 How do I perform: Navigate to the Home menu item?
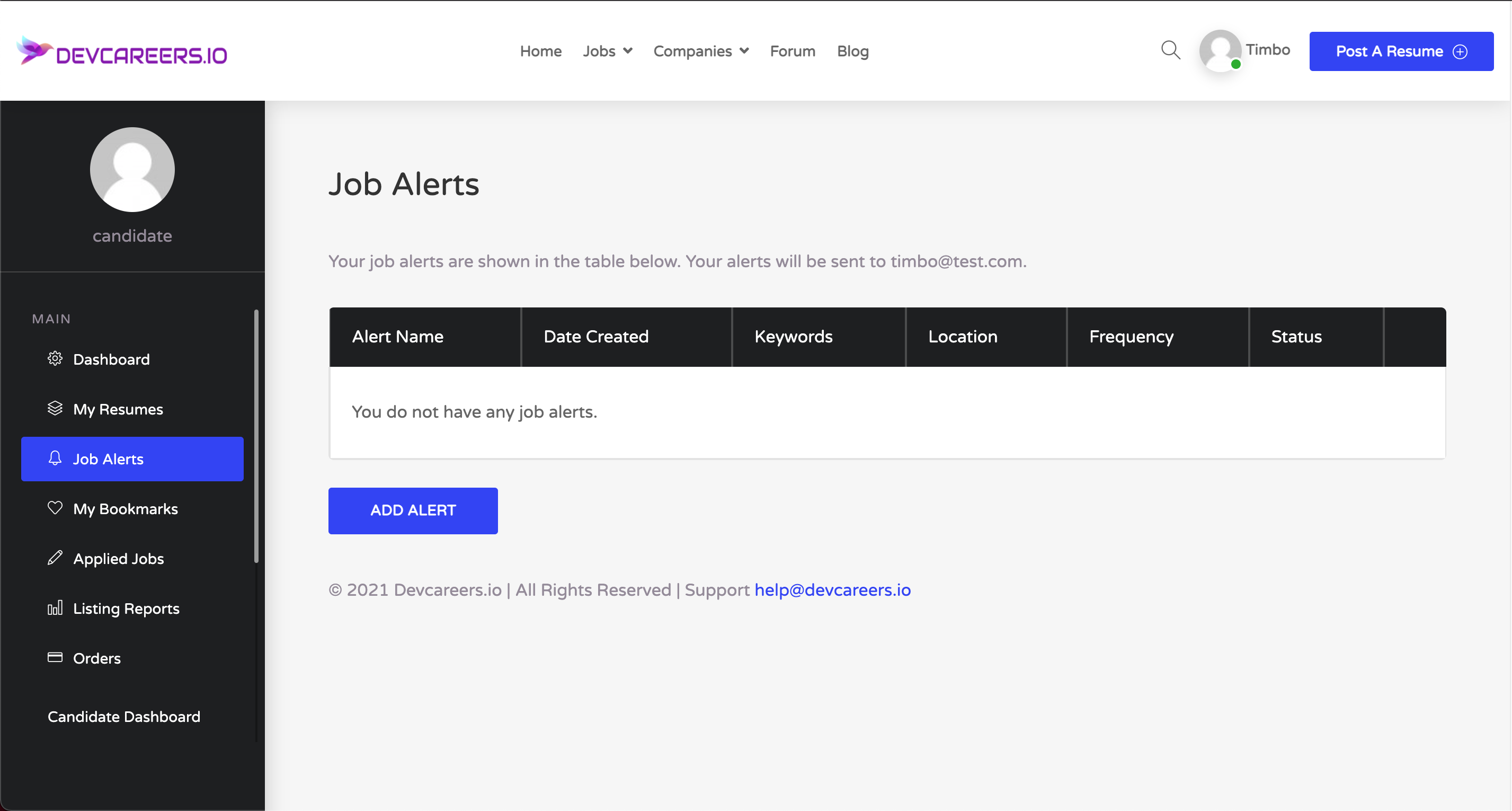(540, 51)
